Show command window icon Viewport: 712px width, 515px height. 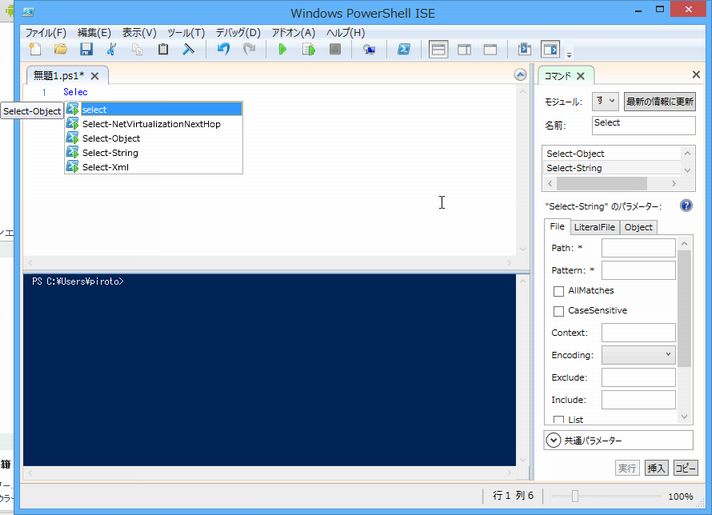tap(524, 49)
